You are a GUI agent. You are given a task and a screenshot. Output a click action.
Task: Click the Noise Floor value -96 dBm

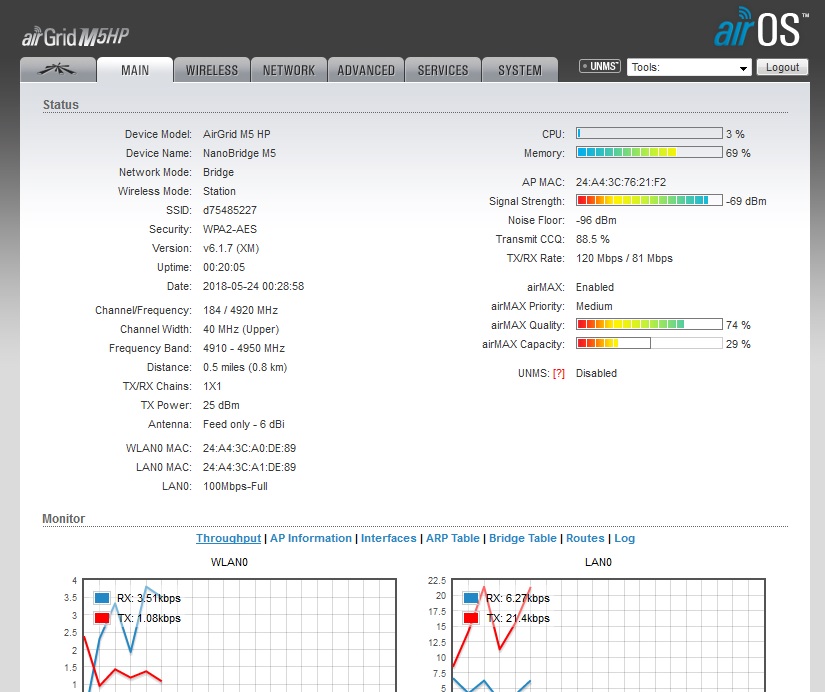tap(596, 220)
